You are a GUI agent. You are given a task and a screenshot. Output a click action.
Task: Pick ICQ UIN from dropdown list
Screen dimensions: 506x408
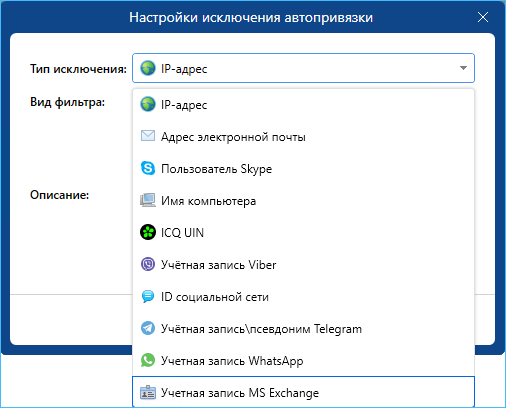click(303, 233)
